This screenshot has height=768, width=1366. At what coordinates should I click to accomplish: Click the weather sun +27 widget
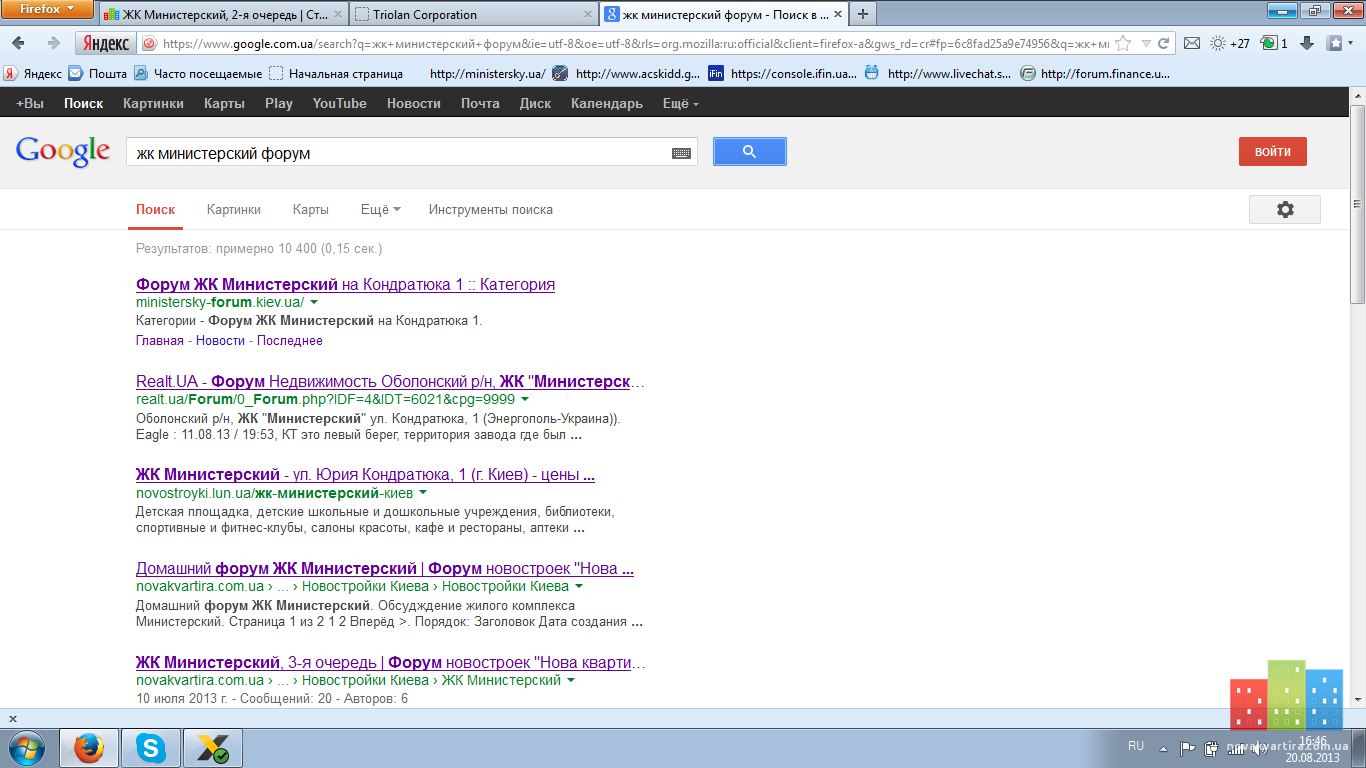click(x=1230, y=43)
